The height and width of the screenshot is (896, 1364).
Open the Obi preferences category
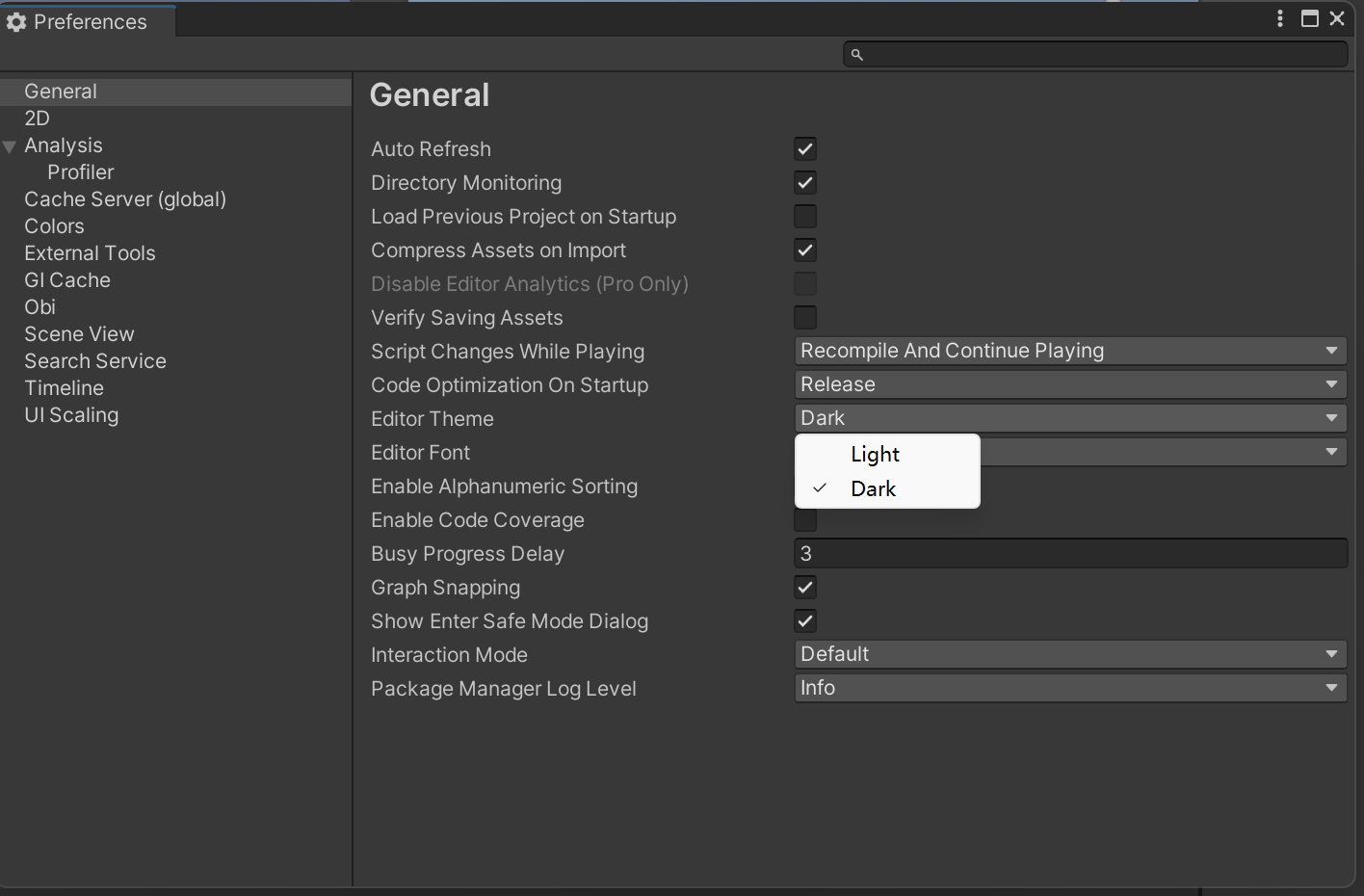pos(39,307)
